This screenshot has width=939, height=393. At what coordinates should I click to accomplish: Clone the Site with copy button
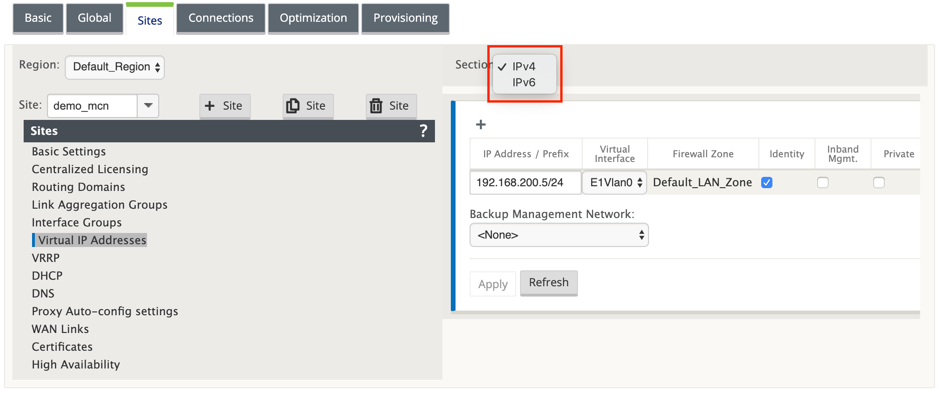pyautogui.click(x=308, y=106)
